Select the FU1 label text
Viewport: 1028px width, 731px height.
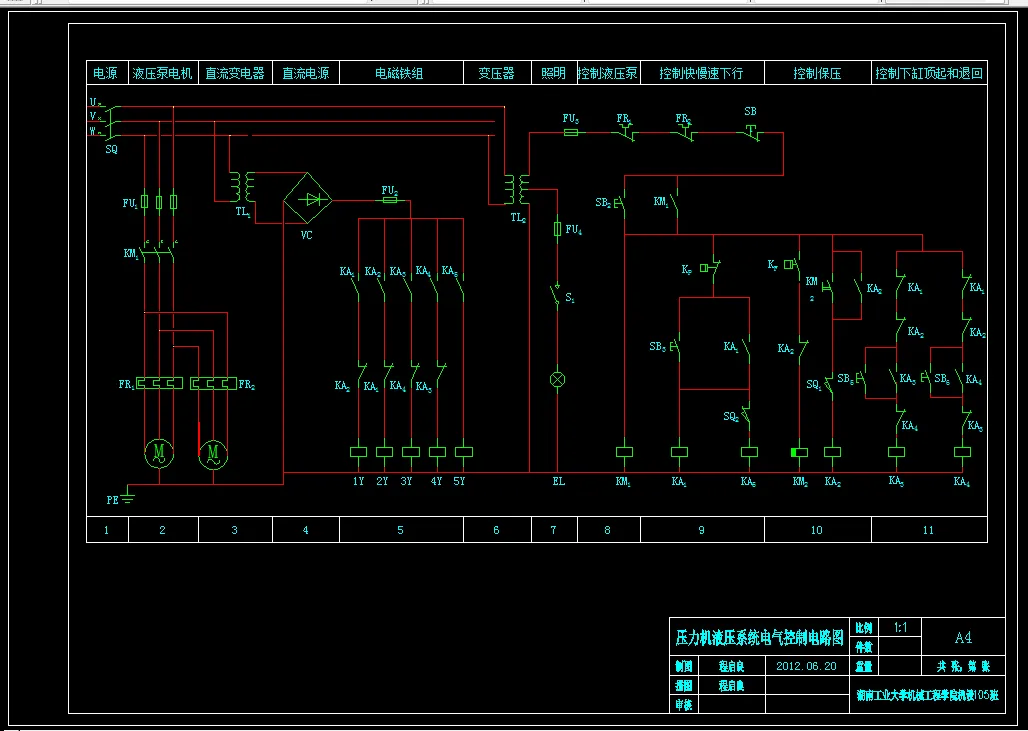[130, 203]
